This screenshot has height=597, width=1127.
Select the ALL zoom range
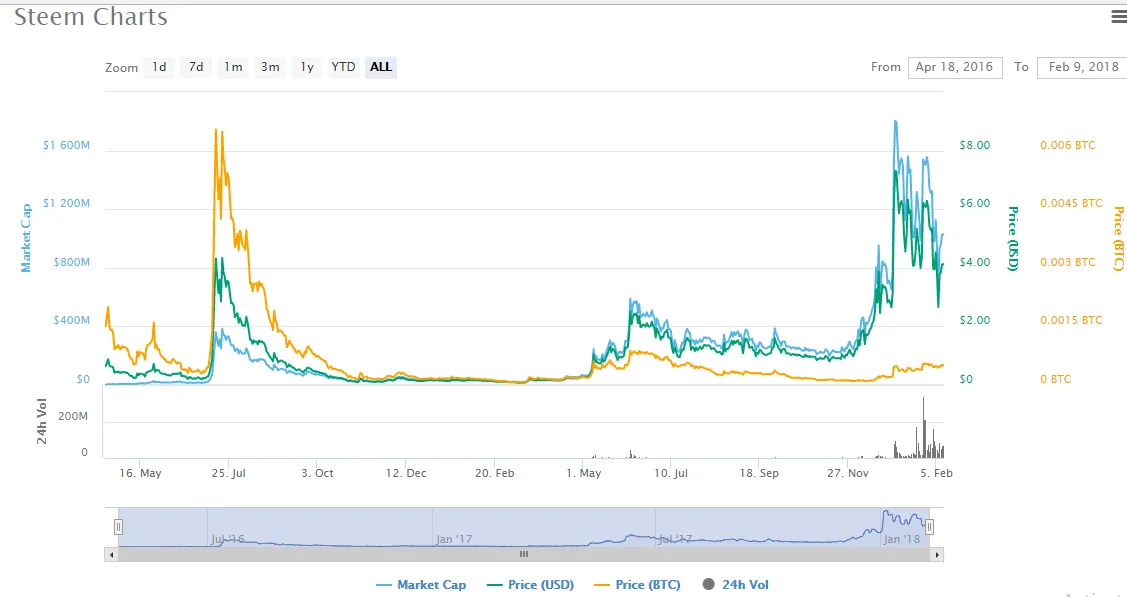click(x=381, y=67)
